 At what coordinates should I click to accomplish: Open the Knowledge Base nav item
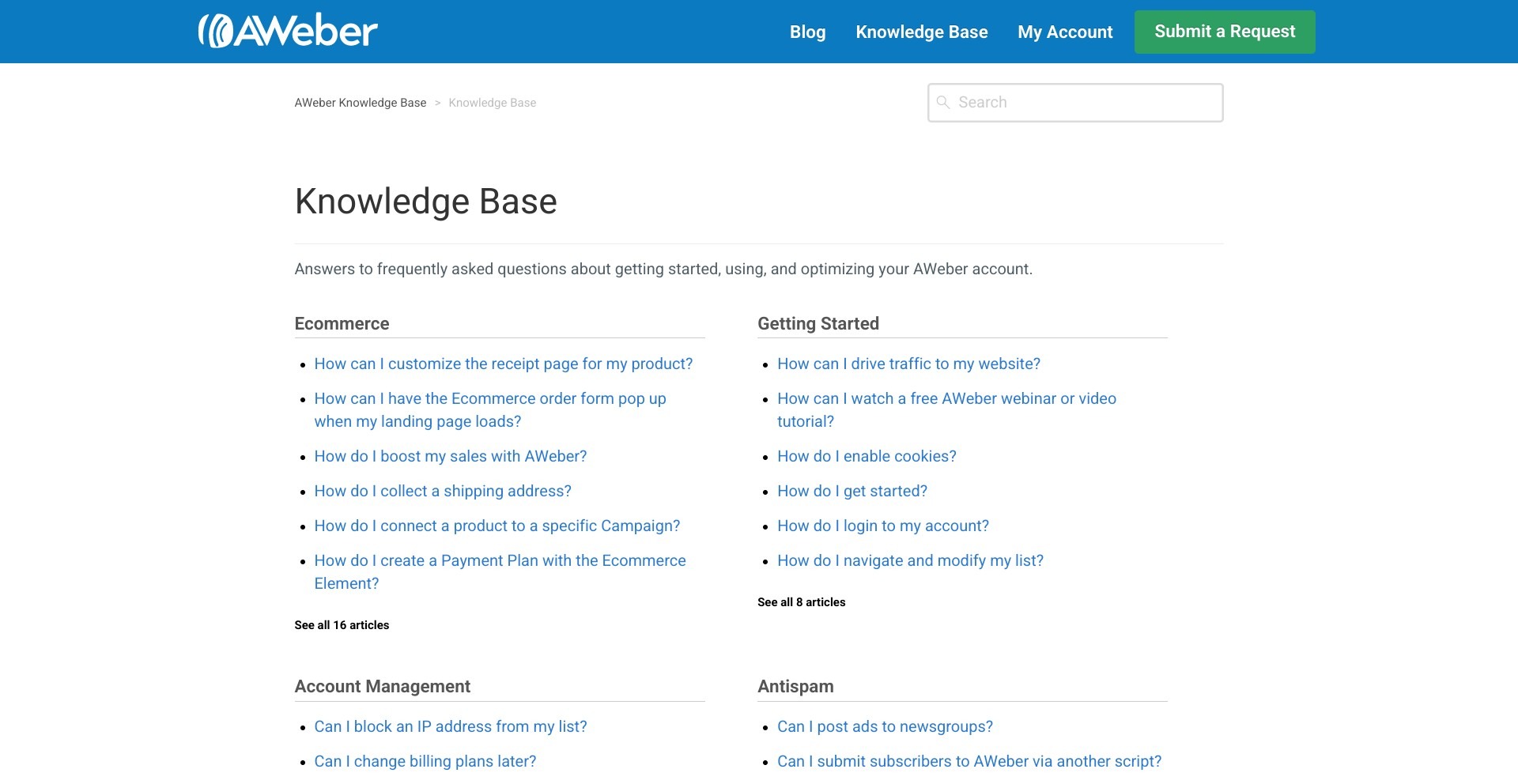click(x=922, y=32)
